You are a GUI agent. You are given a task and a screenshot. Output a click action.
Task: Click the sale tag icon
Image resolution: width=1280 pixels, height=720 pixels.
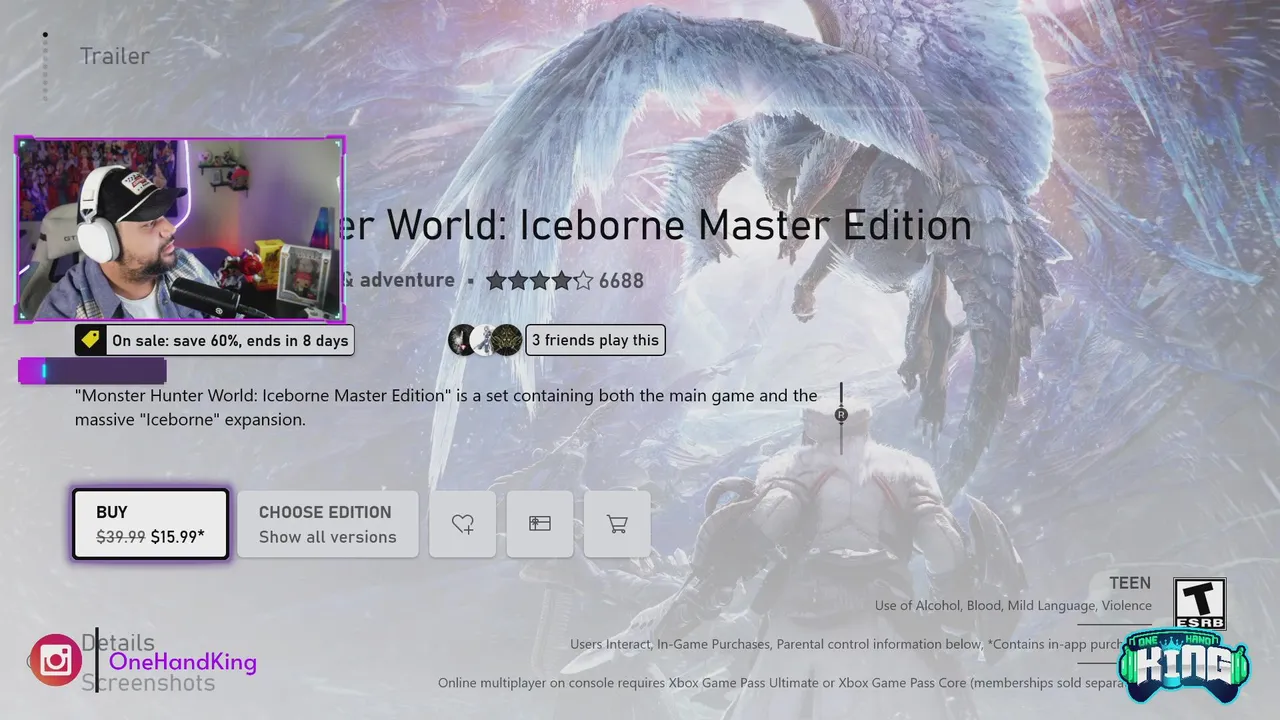(x=91, y=340)
